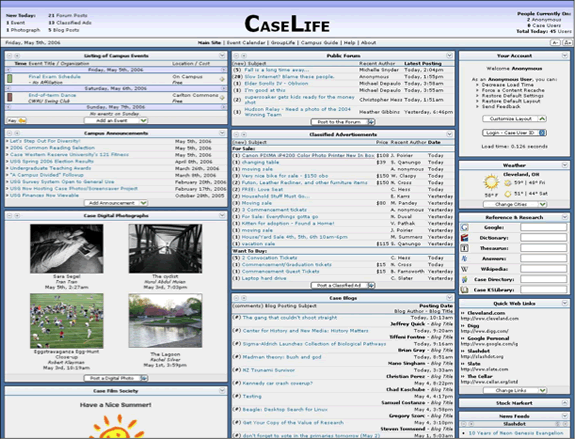575x439 pixels.
Task: Click the Thesaurus icon
Action: (464, 248)
